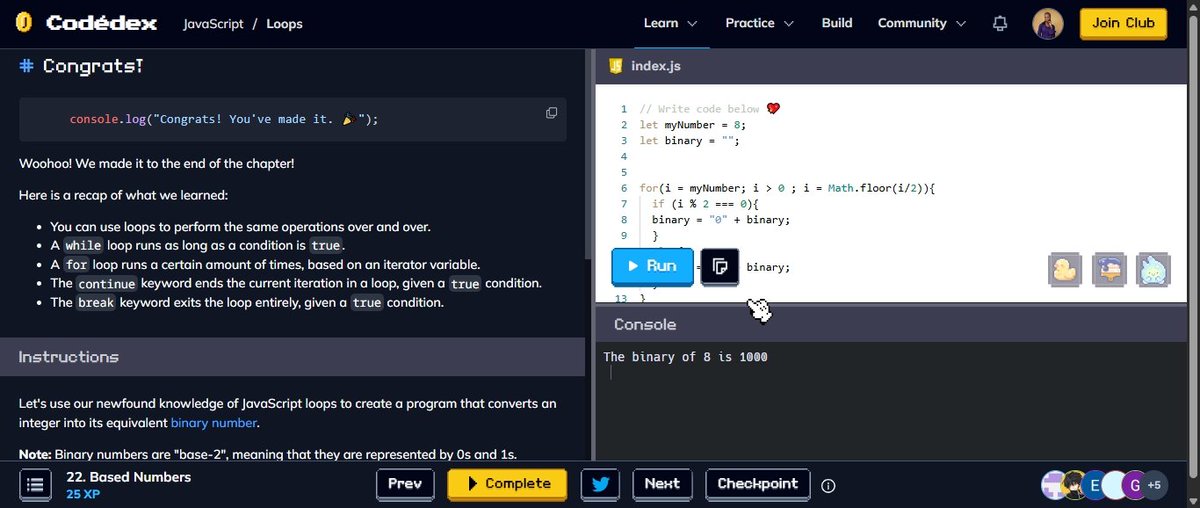Go to the Prev exercise

pos(405,484)
